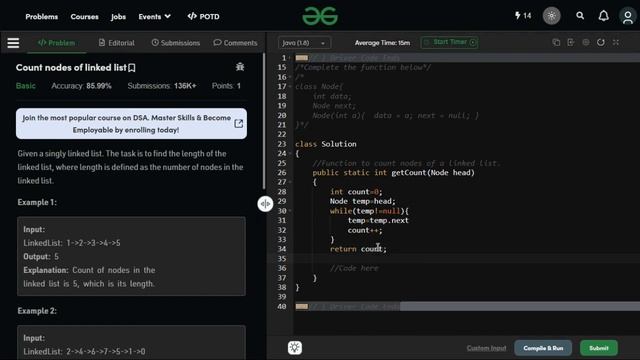
Task: Open the POTD link
Action: (203, 16)
